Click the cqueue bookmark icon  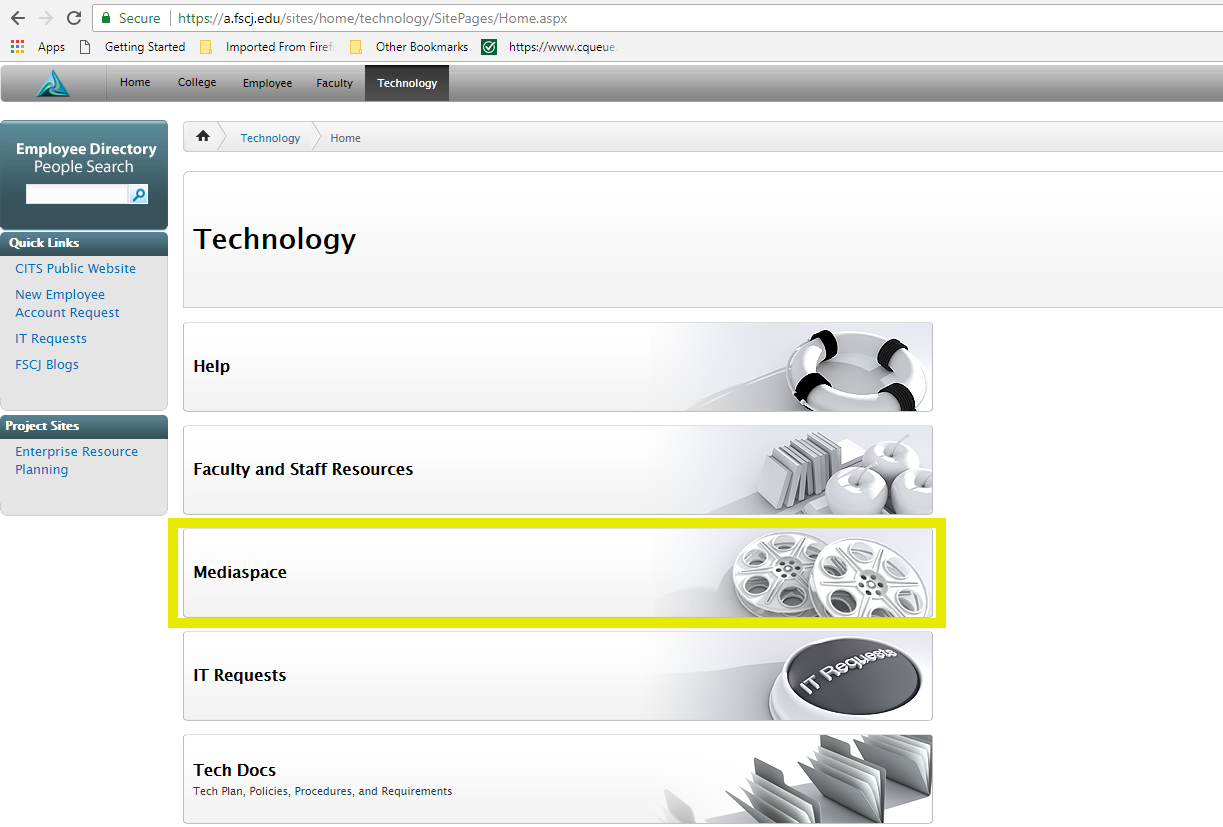point(489,47)
